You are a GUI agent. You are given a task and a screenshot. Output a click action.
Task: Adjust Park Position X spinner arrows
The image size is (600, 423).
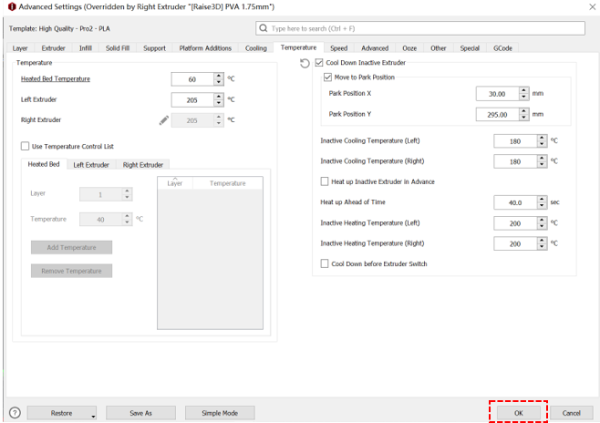tap(524, 93)
